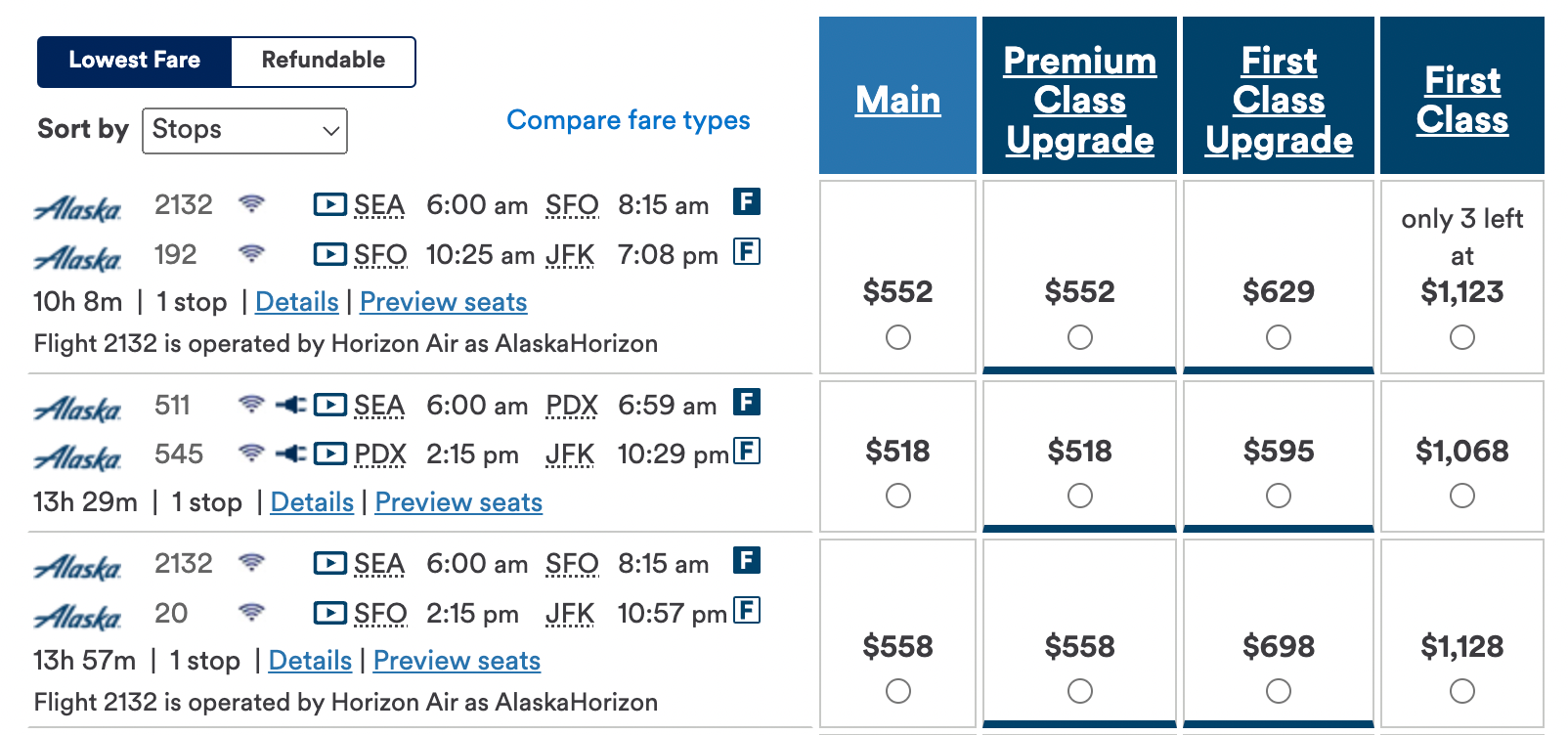Select the $595 First Class Upgrade fare
The width and height of the screenshot is (1568, 735).
coord(1279,497)
